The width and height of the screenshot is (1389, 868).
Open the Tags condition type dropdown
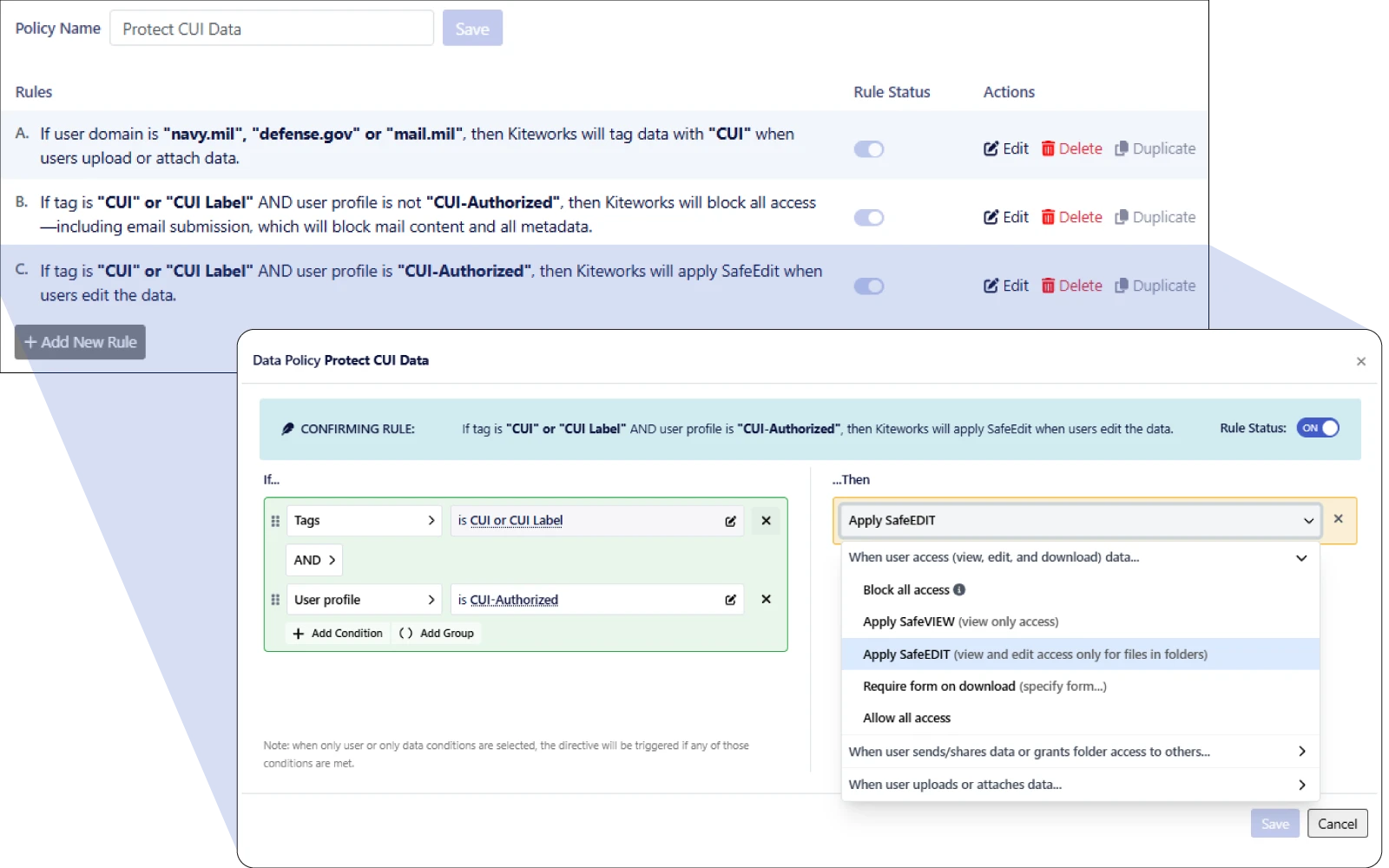click(x=364, y=521)
